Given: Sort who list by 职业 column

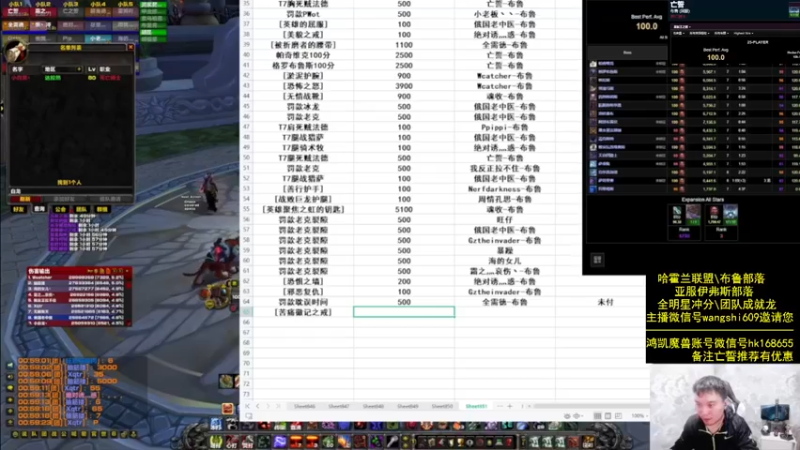Looking at the screenshot, I should click(x=115, y=69).
